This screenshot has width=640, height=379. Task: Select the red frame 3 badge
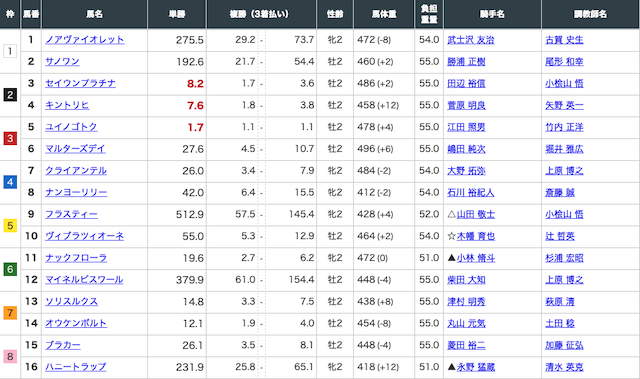(x=10, y=138)
